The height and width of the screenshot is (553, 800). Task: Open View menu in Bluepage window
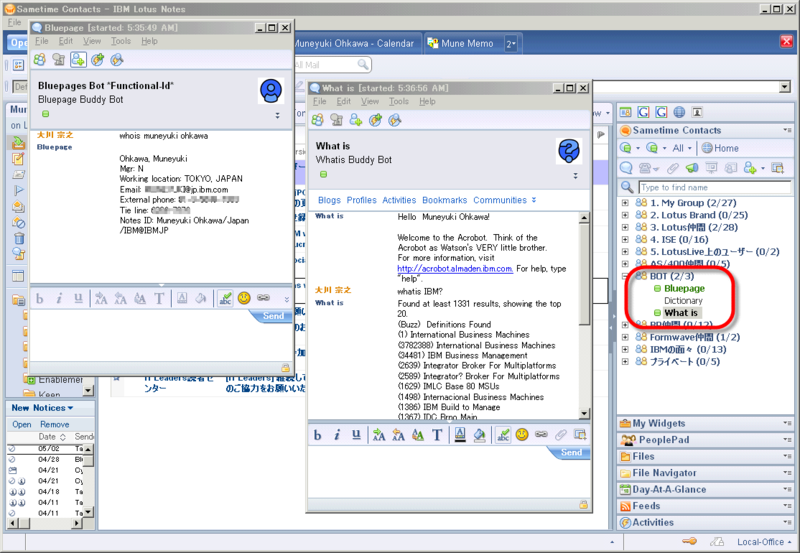(92, 41)
